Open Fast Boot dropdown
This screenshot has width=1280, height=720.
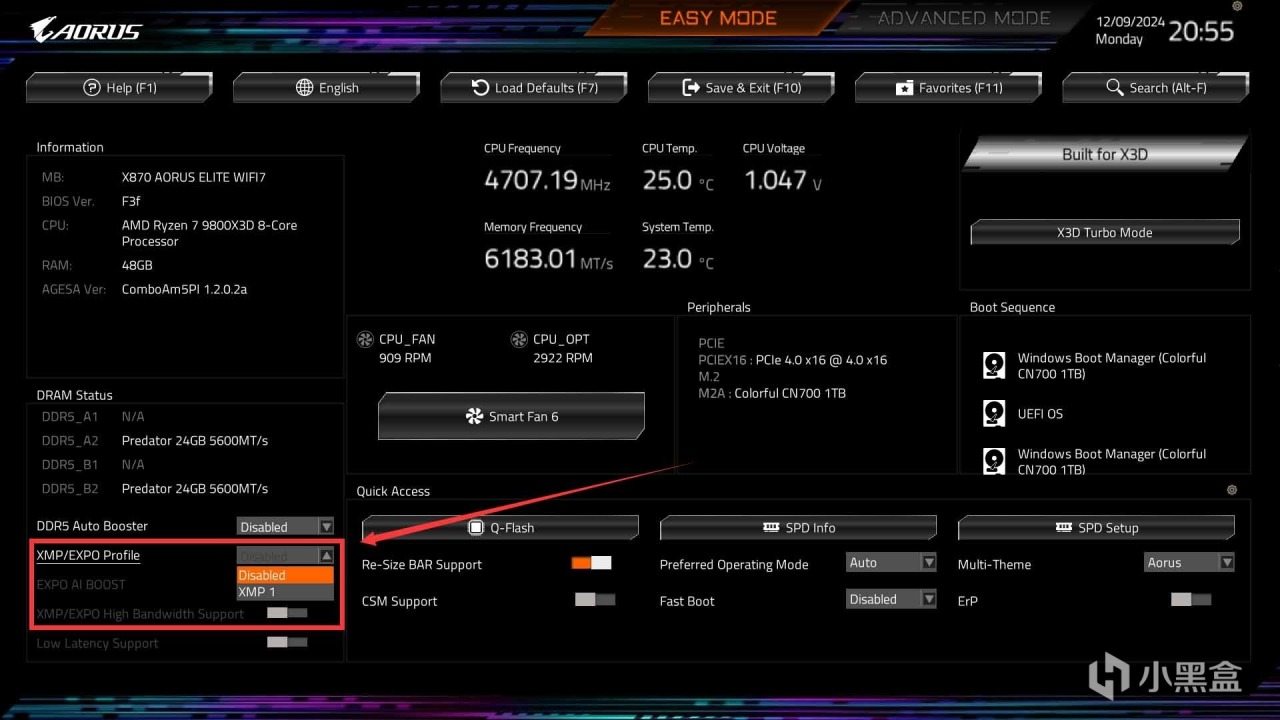click(891, 599)
